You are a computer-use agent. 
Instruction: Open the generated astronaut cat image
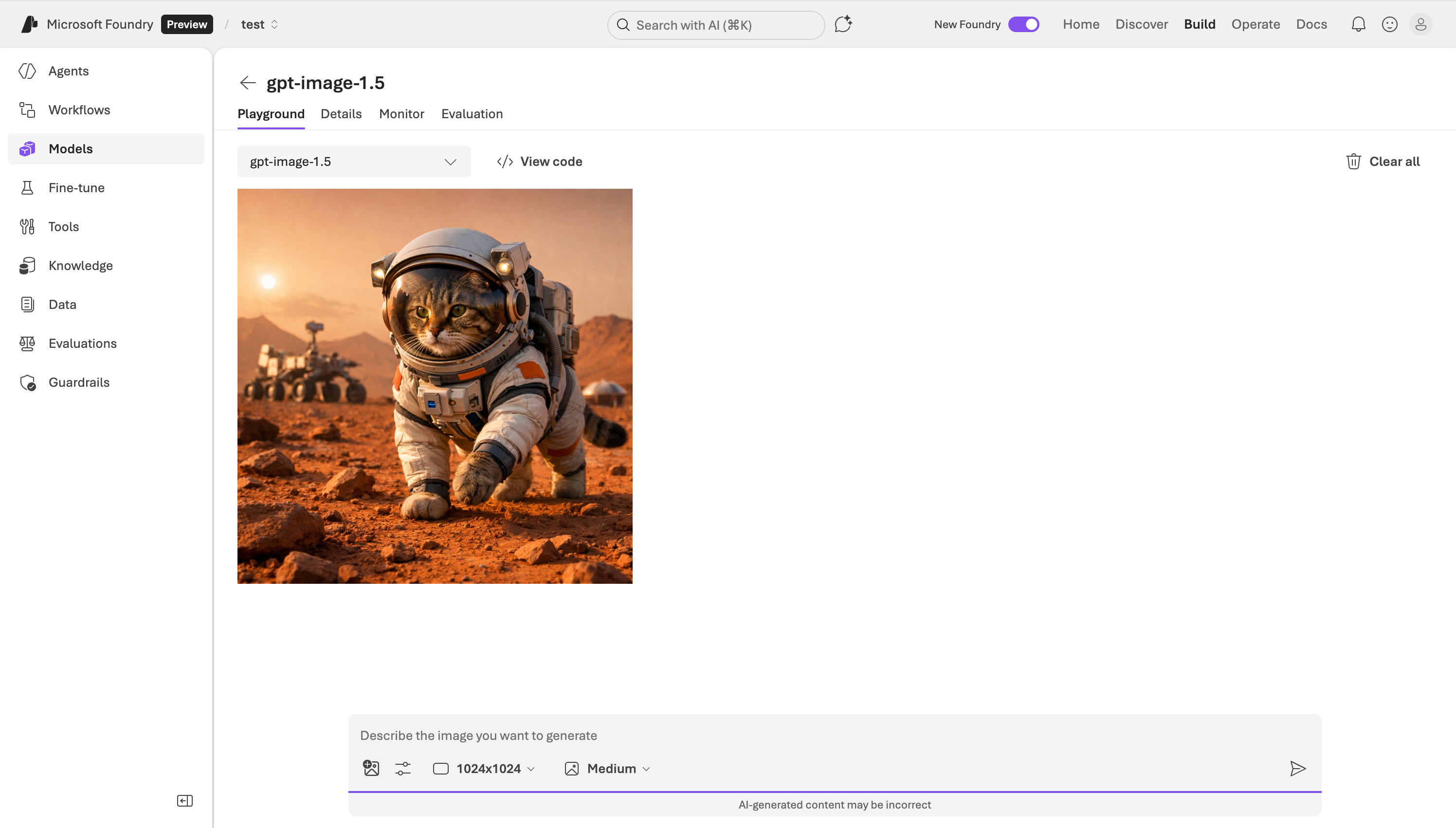(x=435, y=386)
